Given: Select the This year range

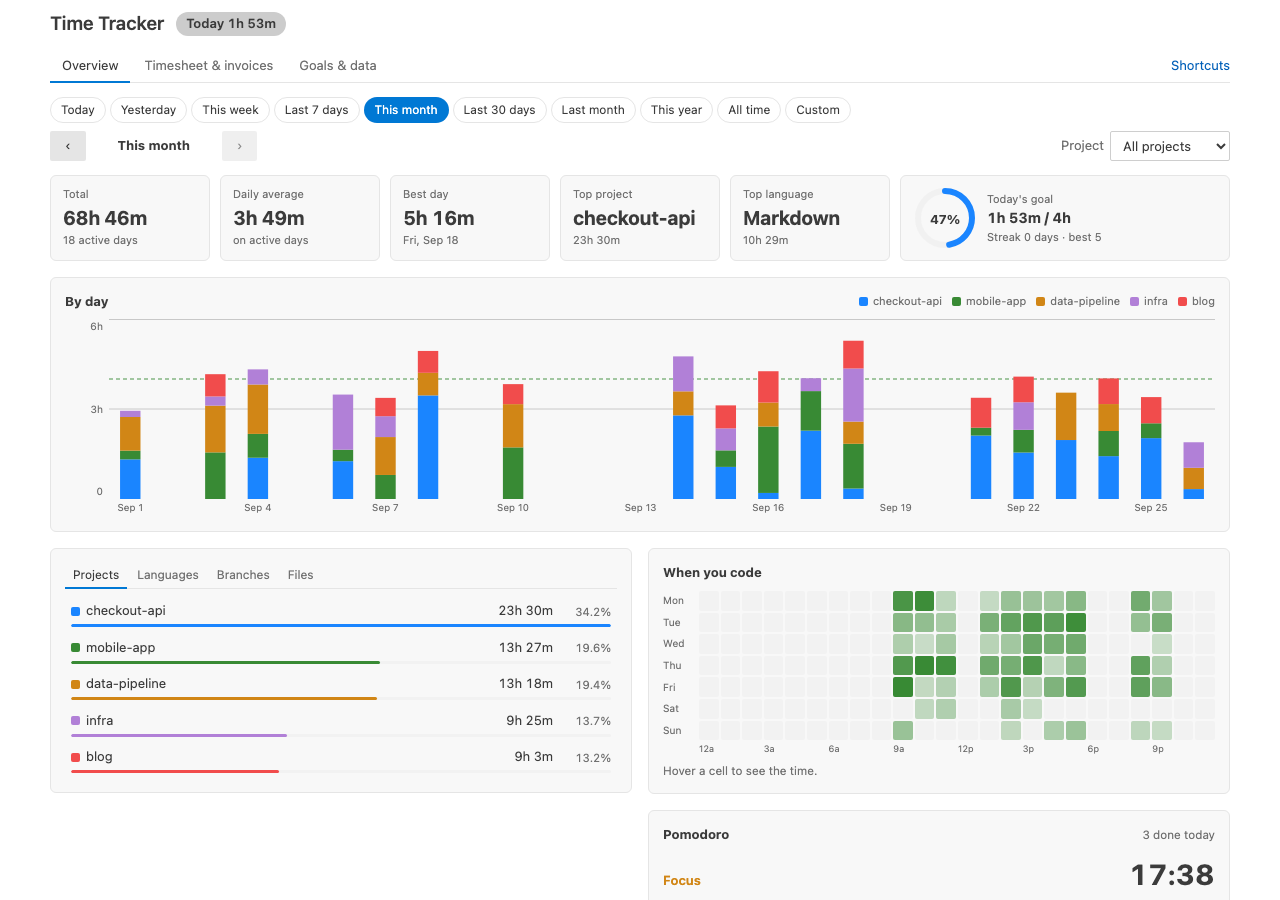Looking at the screenshot, I should coord(677,110).
